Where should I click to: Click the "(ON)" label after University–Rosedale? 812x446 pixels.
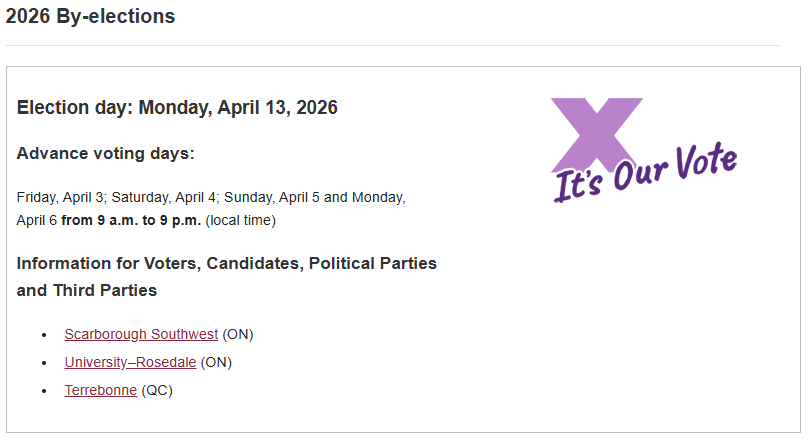coord(216,362)
